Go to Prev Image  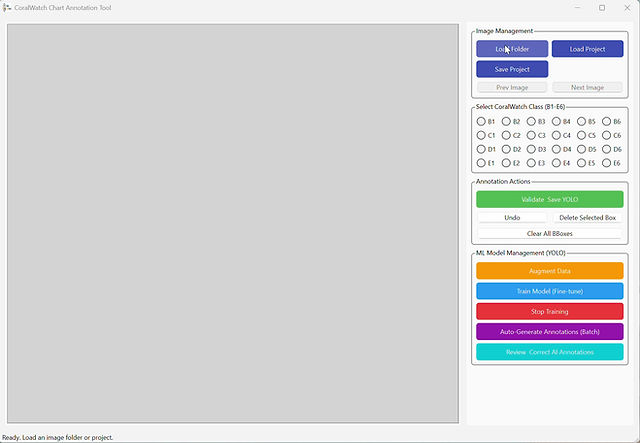pyautogui.click(x=512, y=87)
